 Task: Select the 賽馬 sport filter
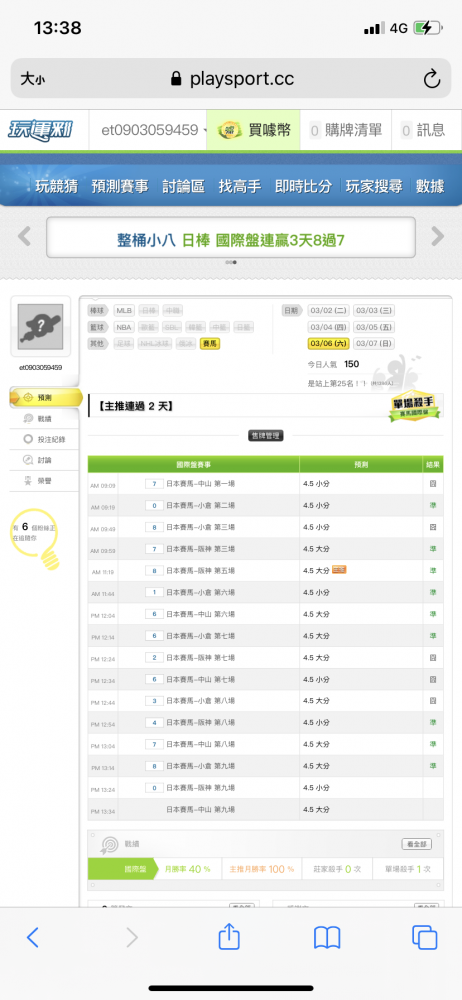[209, 344]
